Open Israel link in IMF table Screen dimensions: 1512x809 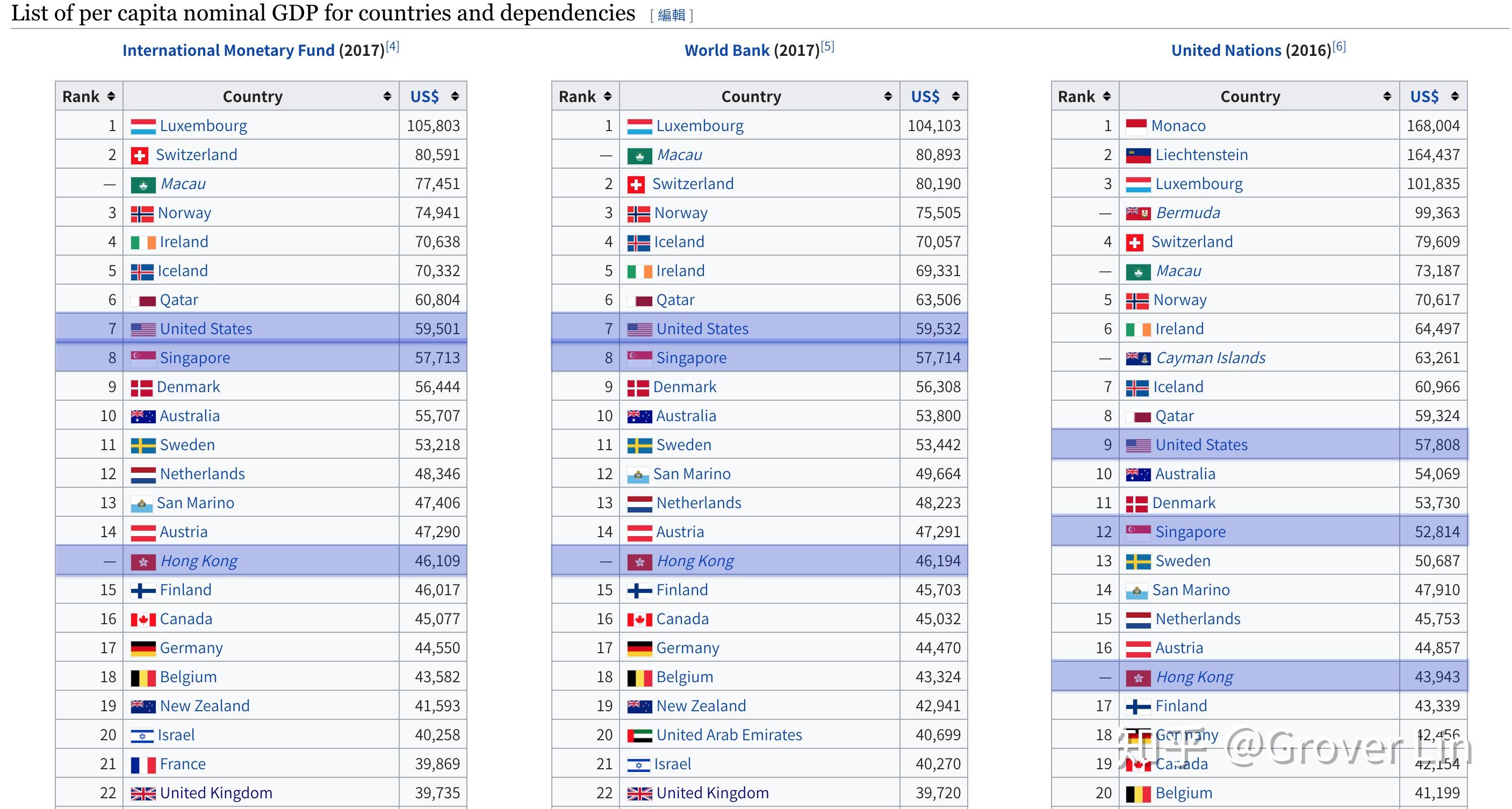176,735
